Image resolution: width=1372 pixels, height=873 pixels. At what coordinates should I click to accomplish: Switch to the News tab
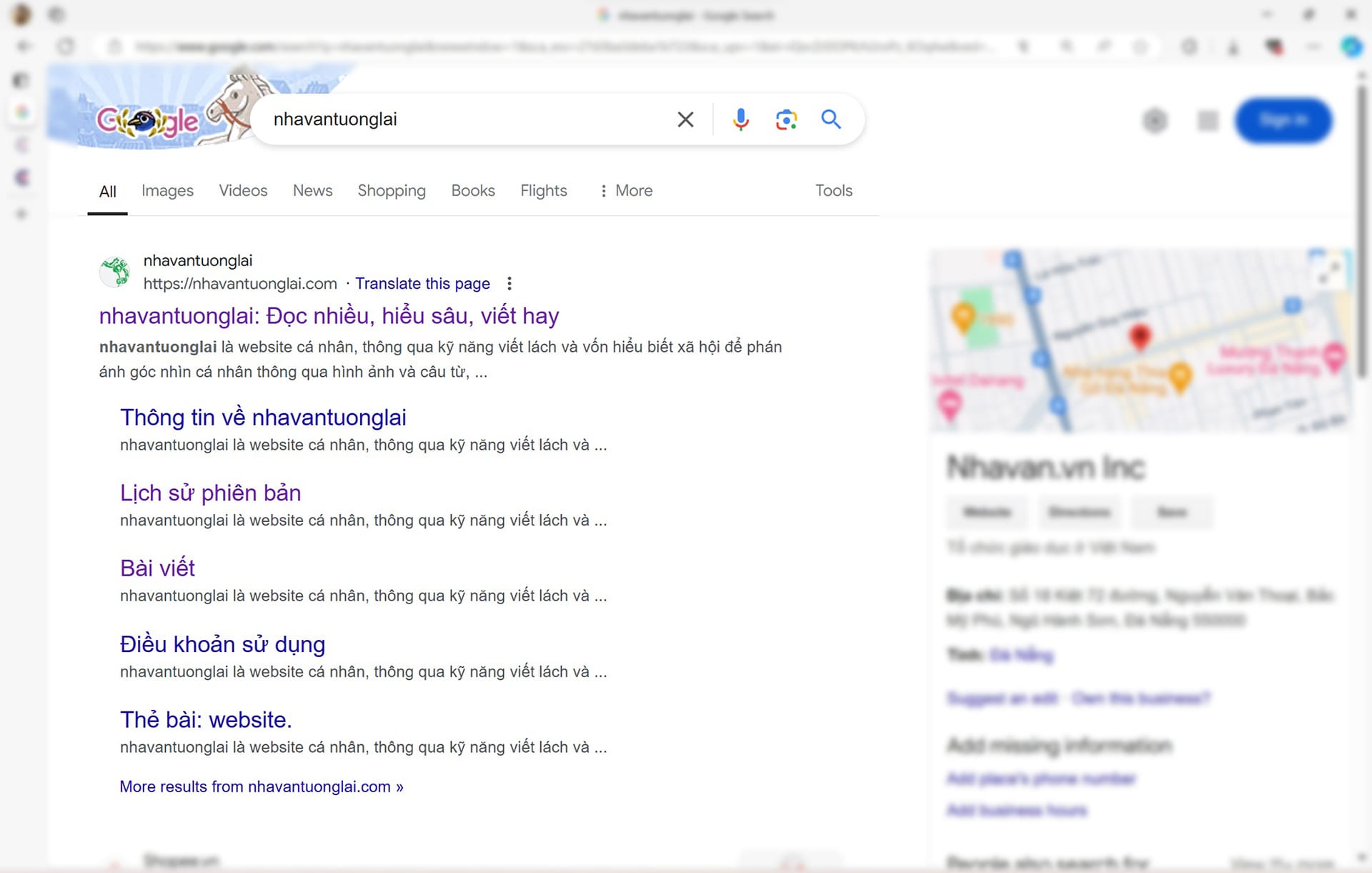pos(312,191)
